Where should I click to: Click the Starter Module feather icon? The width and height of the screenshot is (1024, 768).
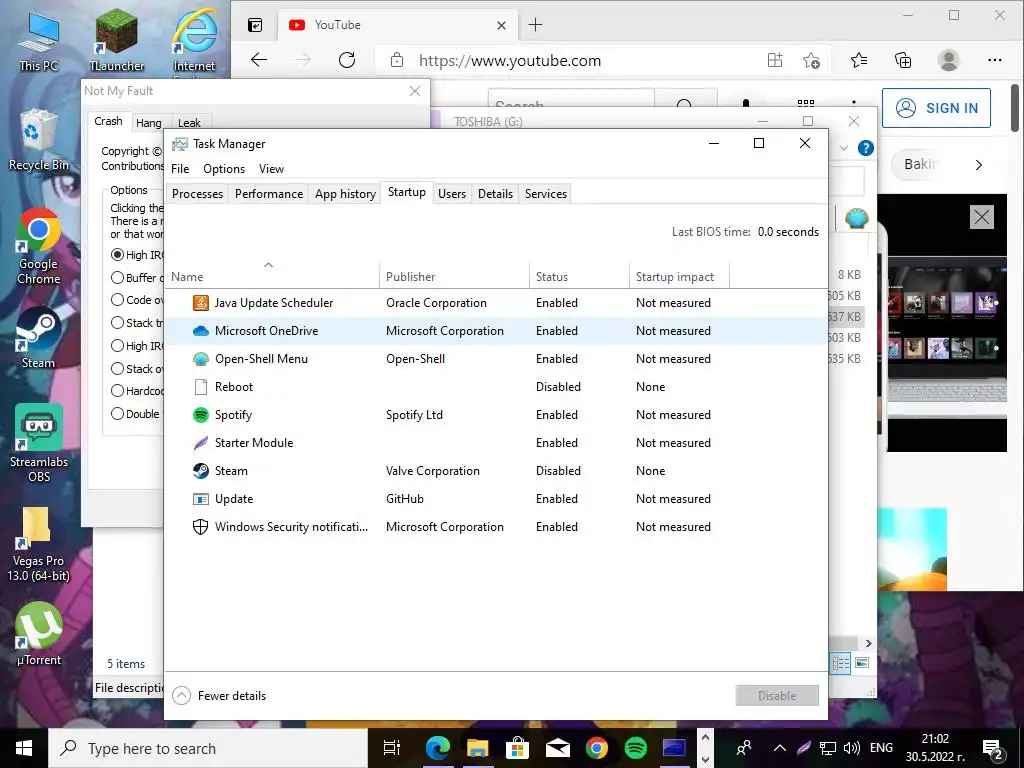(201, 443)
